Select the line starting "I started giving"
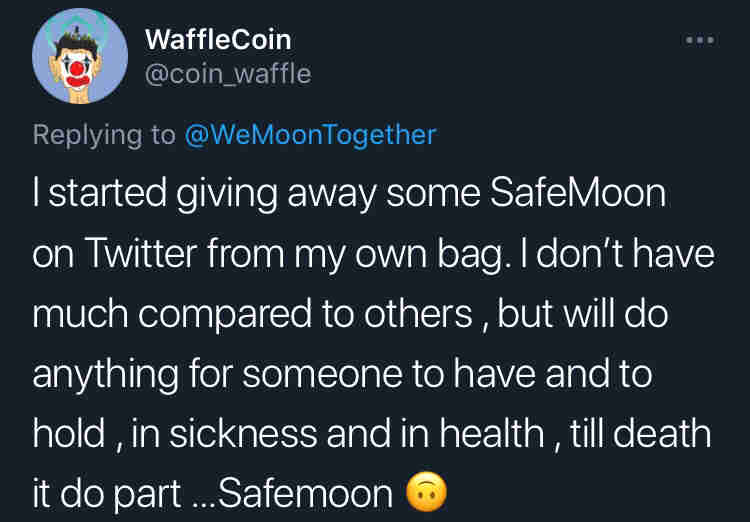Image resolution: width=750 pixels, height=522 pixels. click(349, 193)
